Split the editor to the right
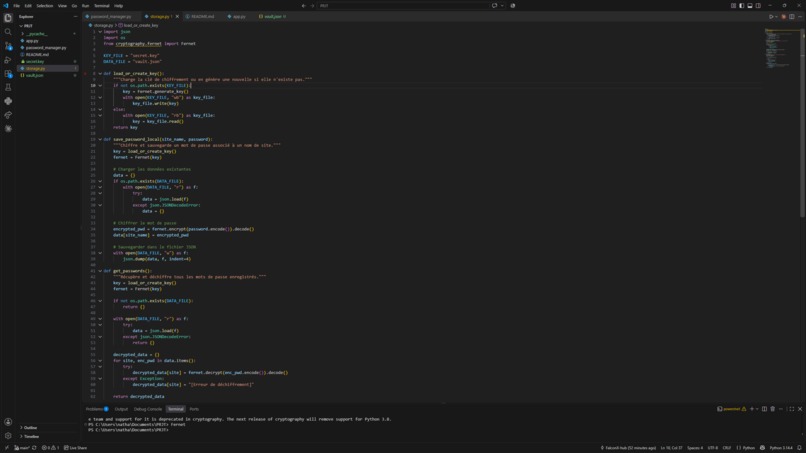 point(792,16)
